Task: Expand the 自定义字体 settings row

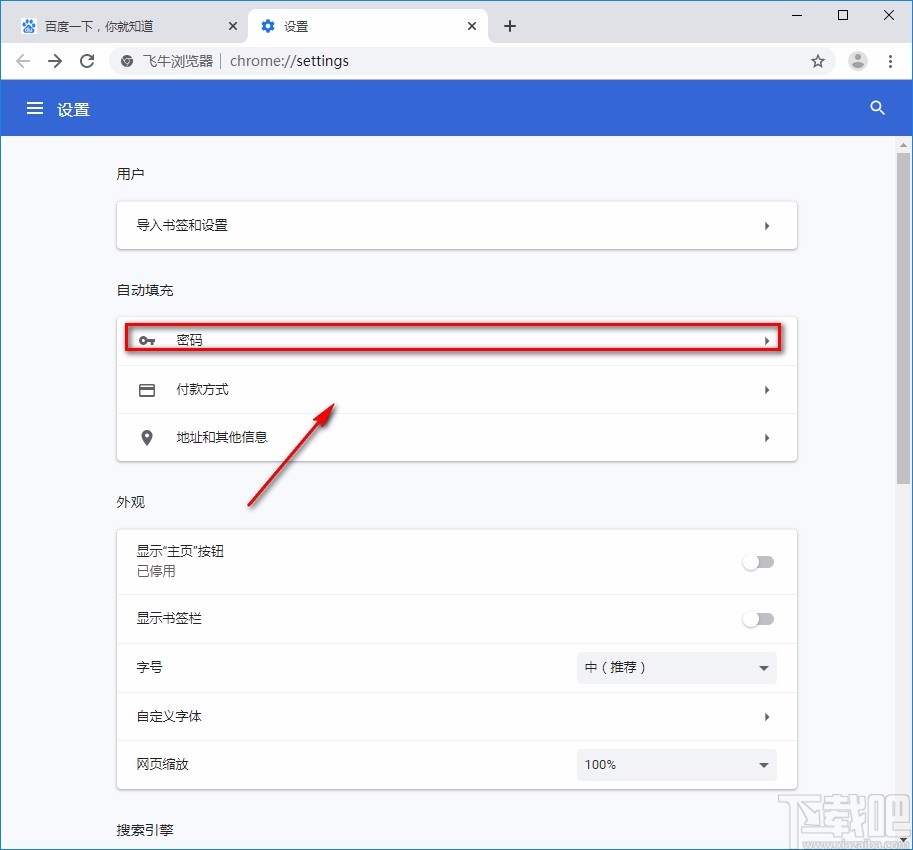Action: click(456, 716)
